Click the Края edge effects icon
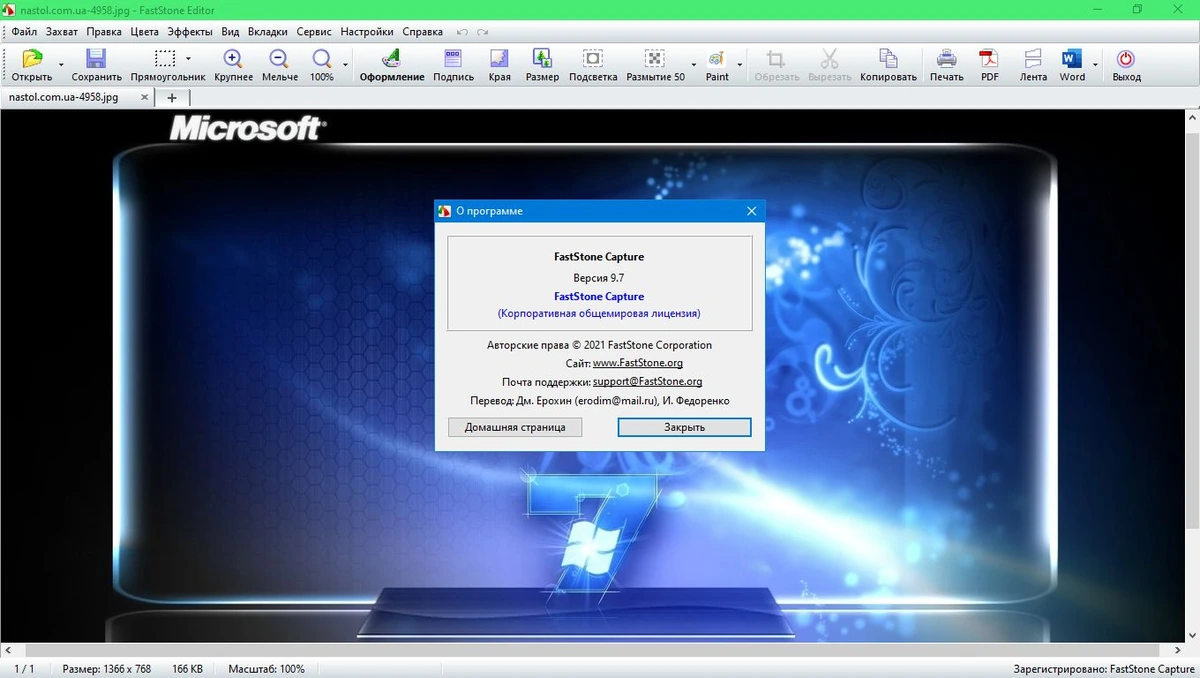The image size is (1200, 678). 499,59
